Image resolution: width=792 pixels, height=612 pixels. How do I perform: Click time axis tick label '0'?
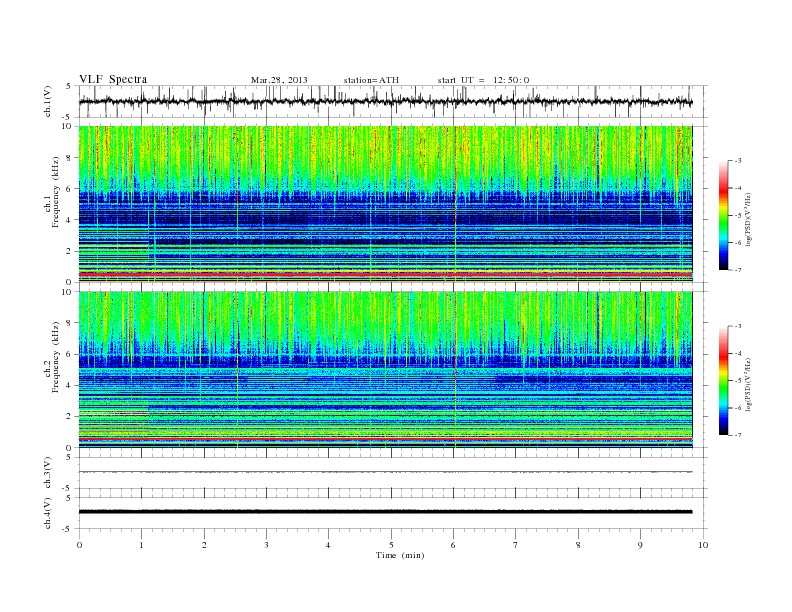point(79,545)
